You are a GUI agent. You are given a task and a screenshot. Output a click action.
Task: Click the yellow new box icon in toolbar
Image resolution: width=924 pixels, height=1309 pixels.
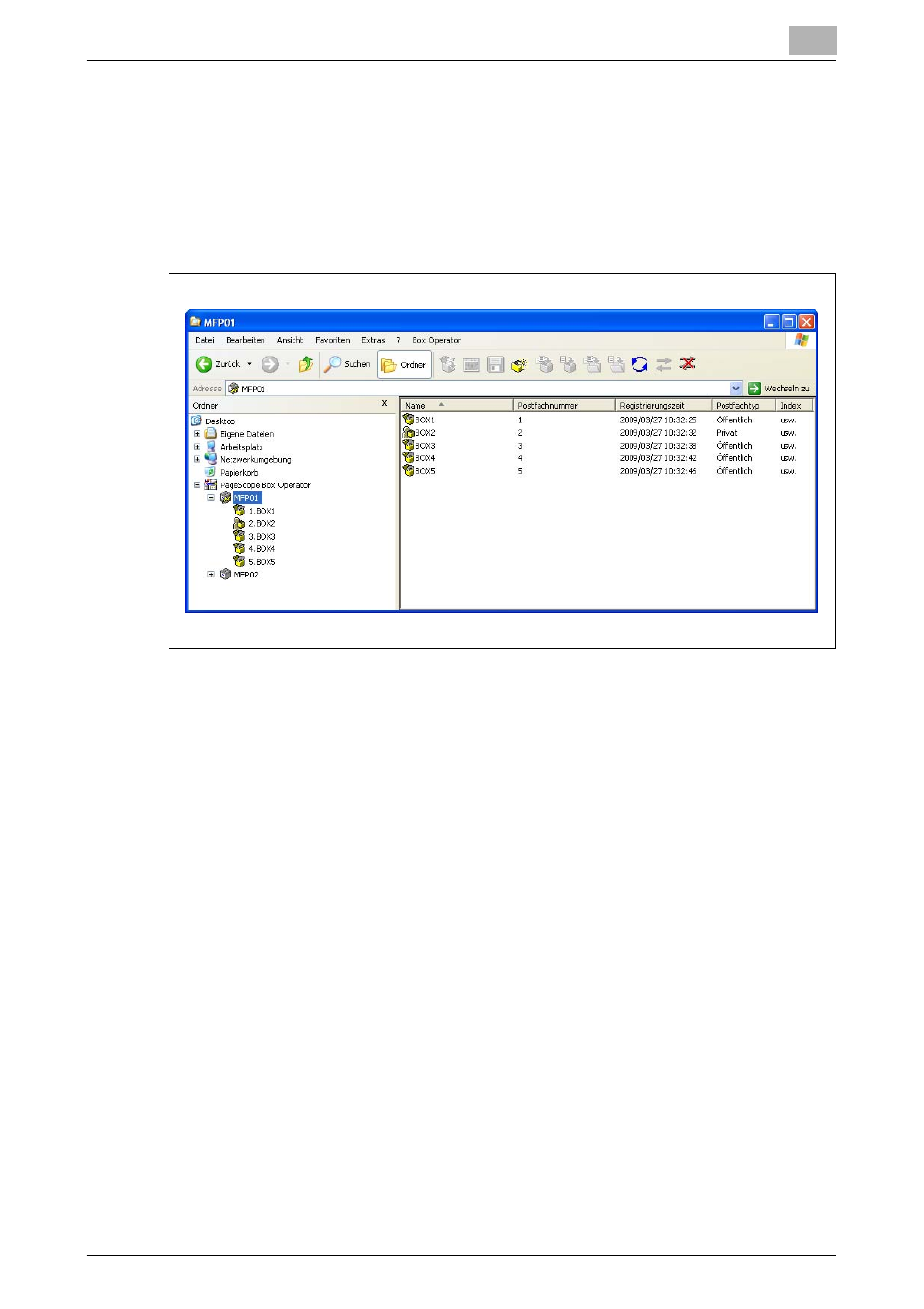(x=519, y=365)
